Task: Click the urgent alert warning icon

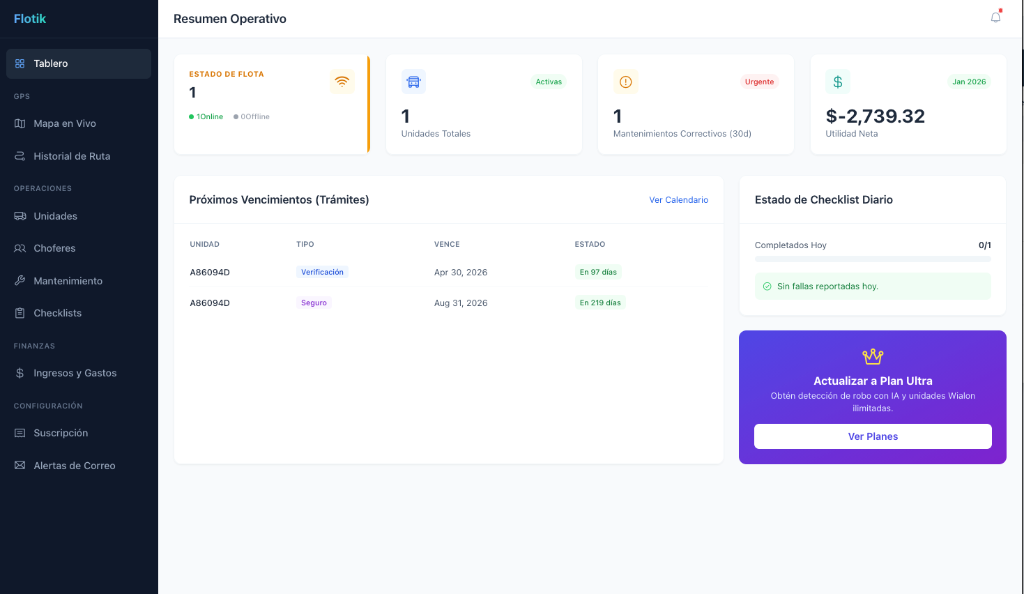Action: click(625, 81)
